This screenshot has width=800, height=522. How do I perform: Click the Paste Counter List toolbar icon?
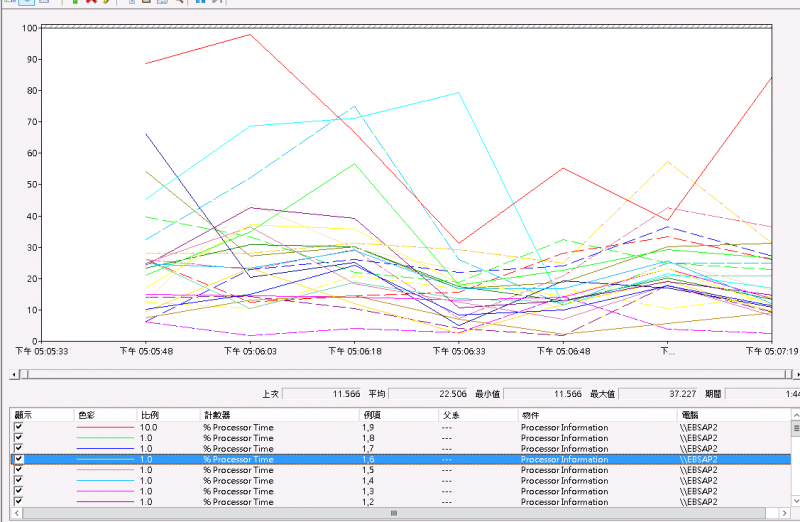pyautogui.click(x=146, y=2)
